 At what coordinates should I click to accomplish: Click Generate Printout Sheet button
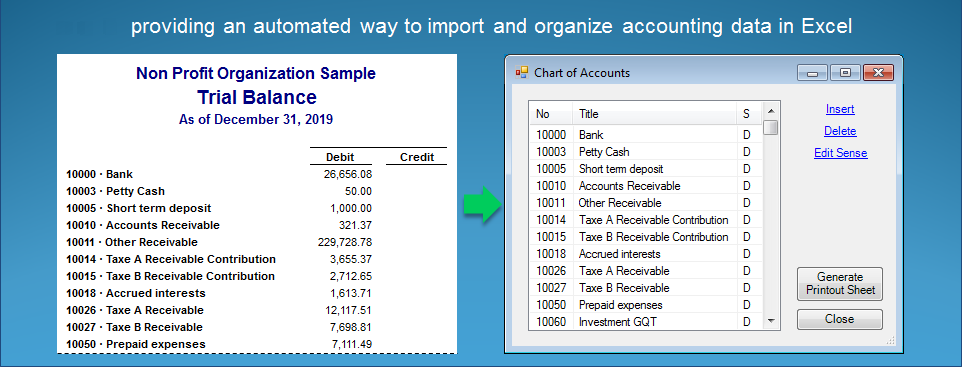click(840, 284)
